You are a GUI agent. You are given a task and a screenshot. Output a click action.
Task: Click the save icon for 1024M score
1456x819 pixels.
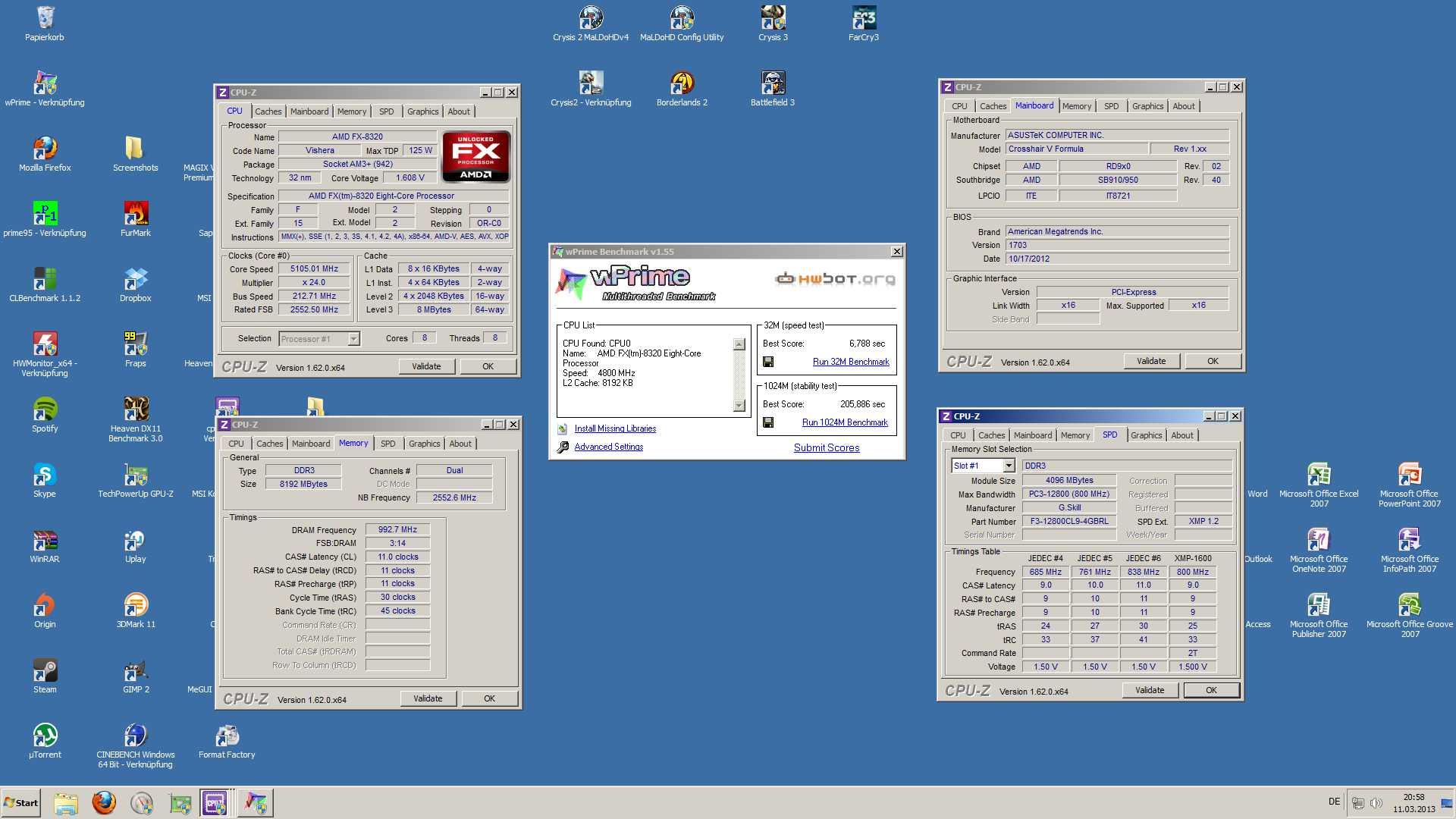[768, 422]
